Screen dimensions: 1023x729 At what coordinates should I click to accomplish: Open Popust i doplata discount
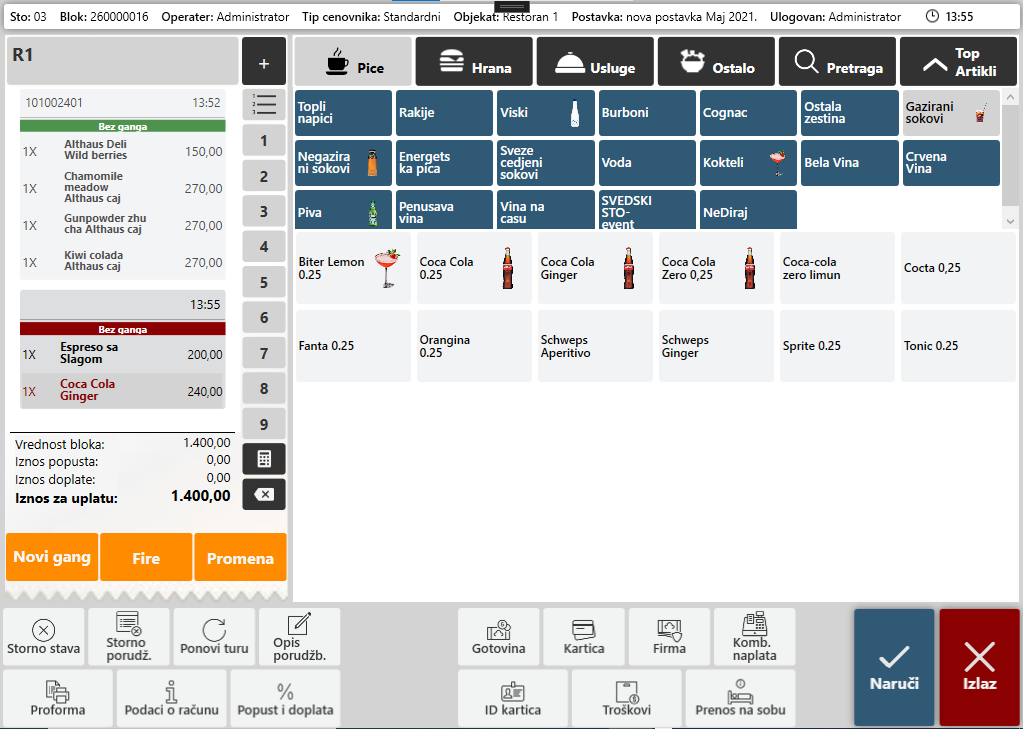pos(285,698)
